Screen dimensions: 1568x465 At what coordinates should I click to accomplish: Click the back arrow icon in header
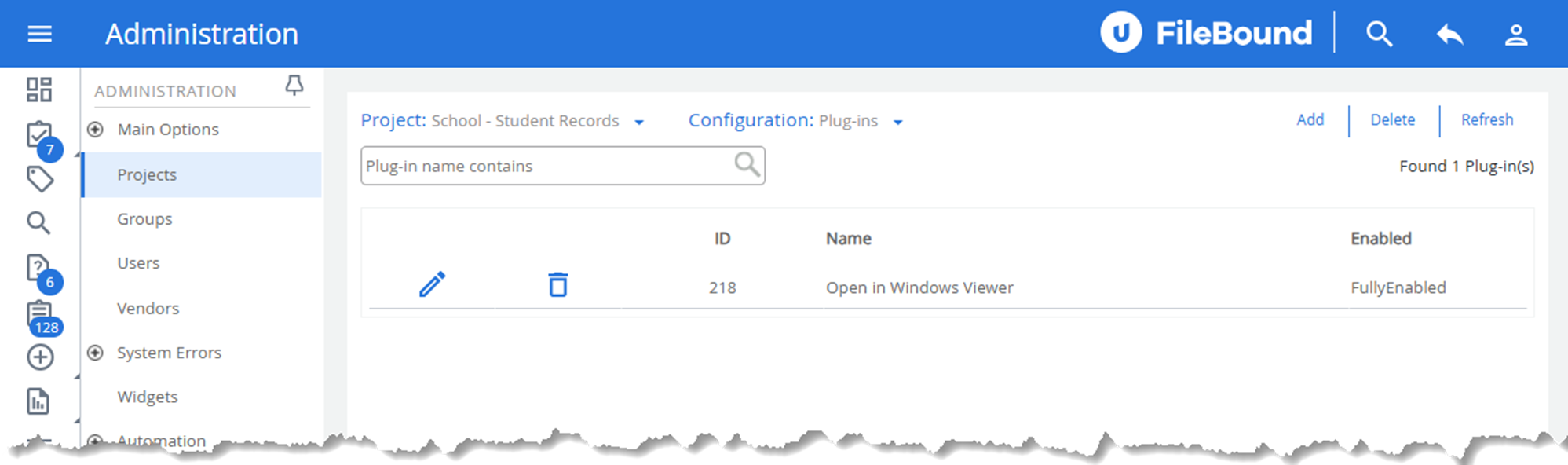point(1449,35)
